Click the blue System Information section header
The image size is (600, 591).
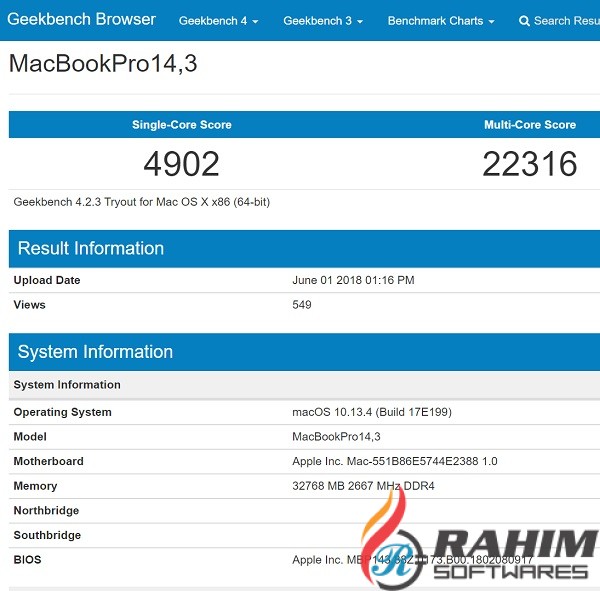pos(304,352)
